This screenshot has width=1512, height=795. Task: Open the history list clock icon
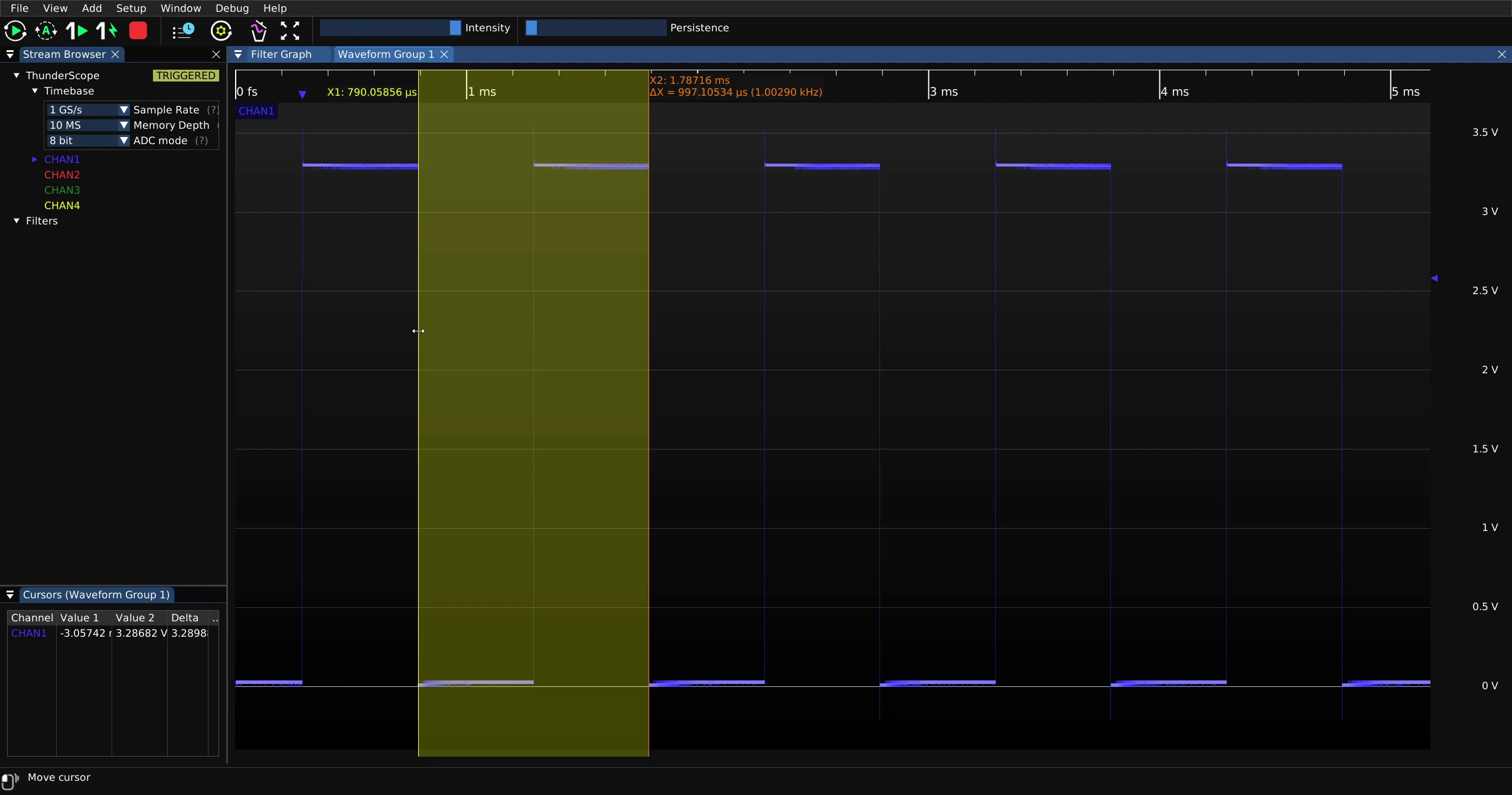[183, 31]
